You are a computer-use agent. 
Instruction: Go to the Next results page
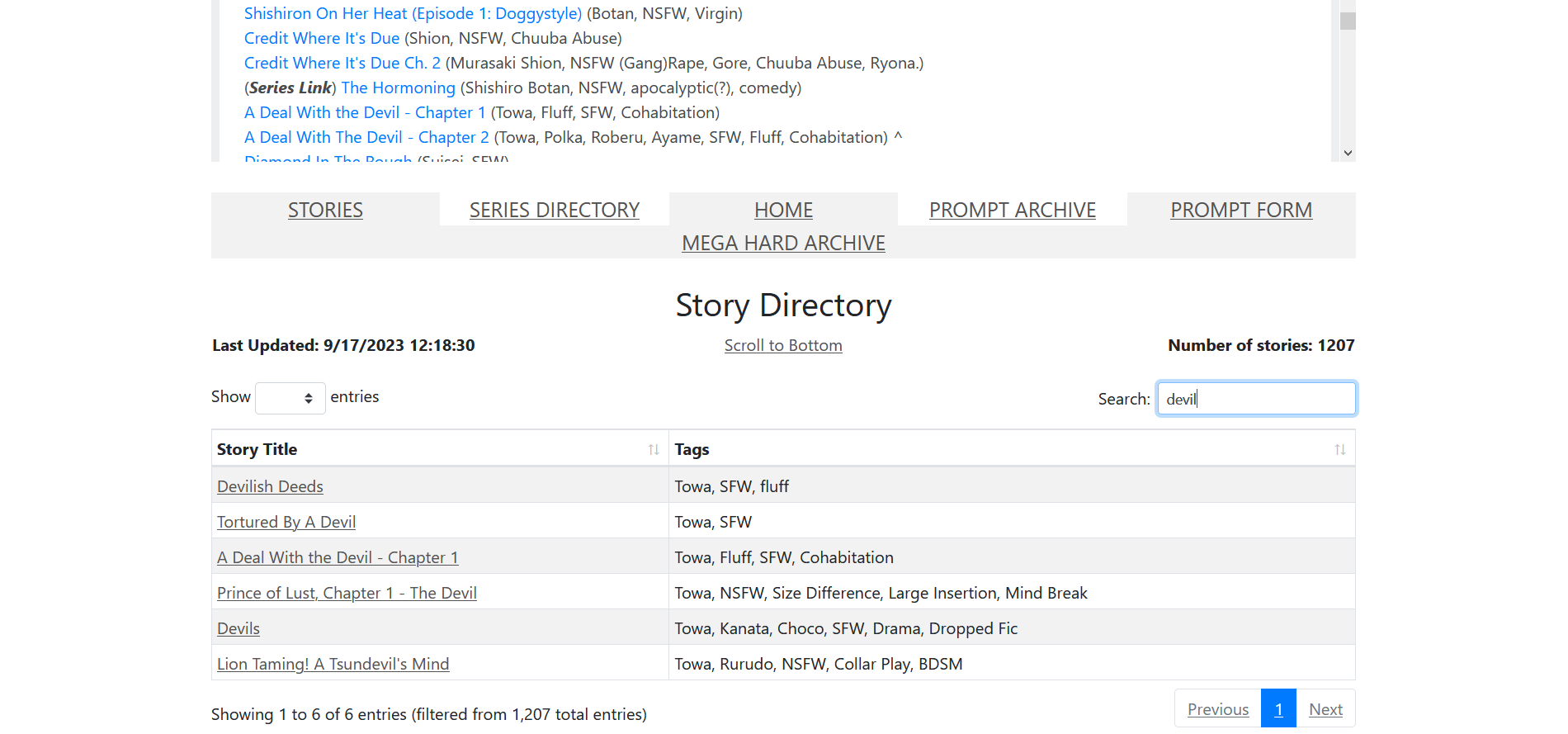(x=1325, y=709)
